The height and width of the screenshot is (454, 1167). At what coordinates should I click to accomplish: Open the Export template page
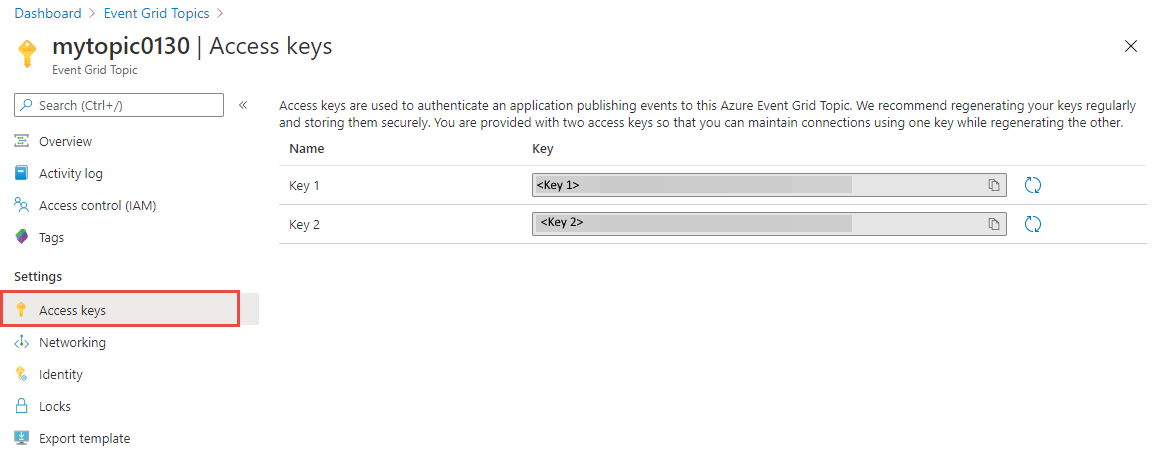tap(84, 438)
